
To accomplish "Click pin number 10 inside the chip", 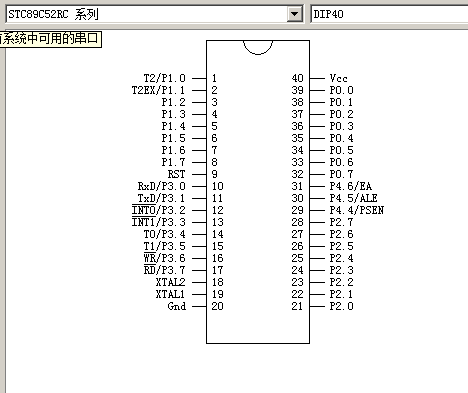I will pos(218,186).
